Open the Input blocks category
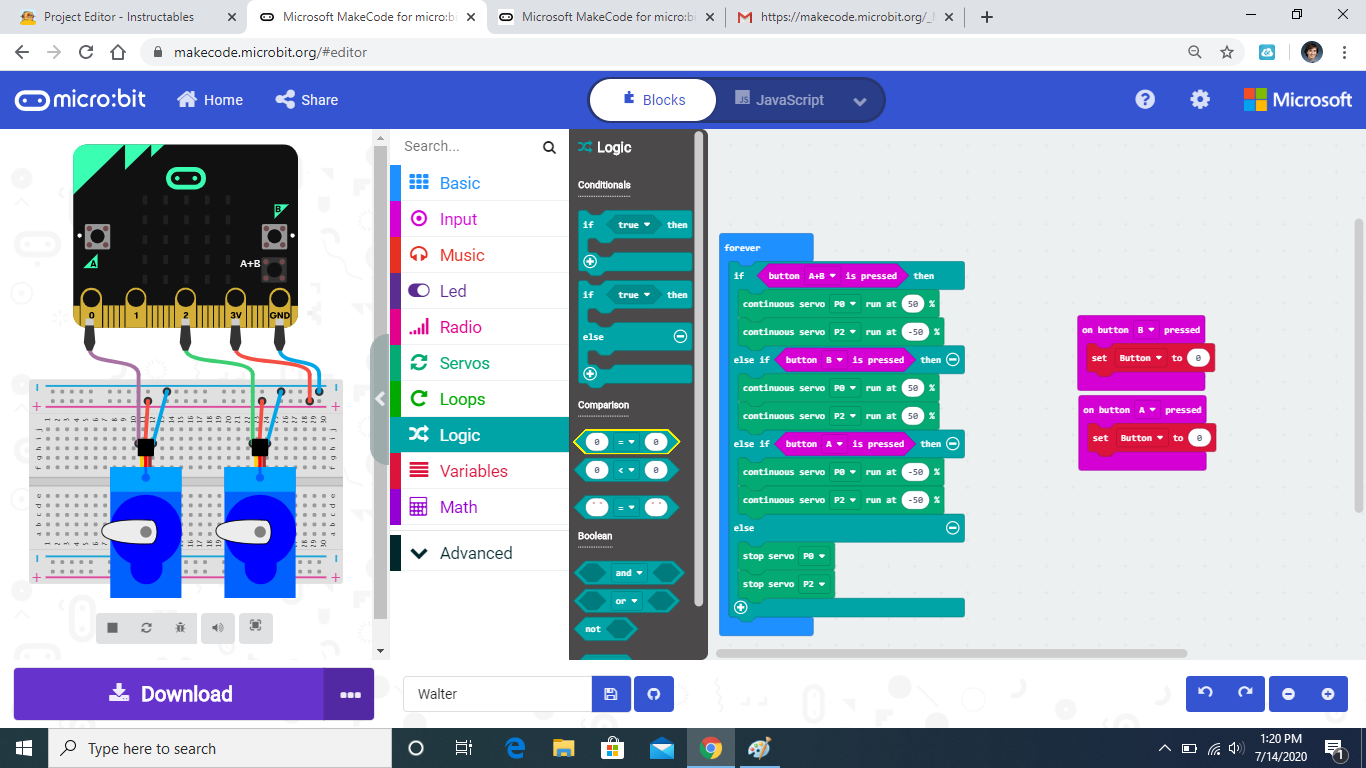 [479, 219]
